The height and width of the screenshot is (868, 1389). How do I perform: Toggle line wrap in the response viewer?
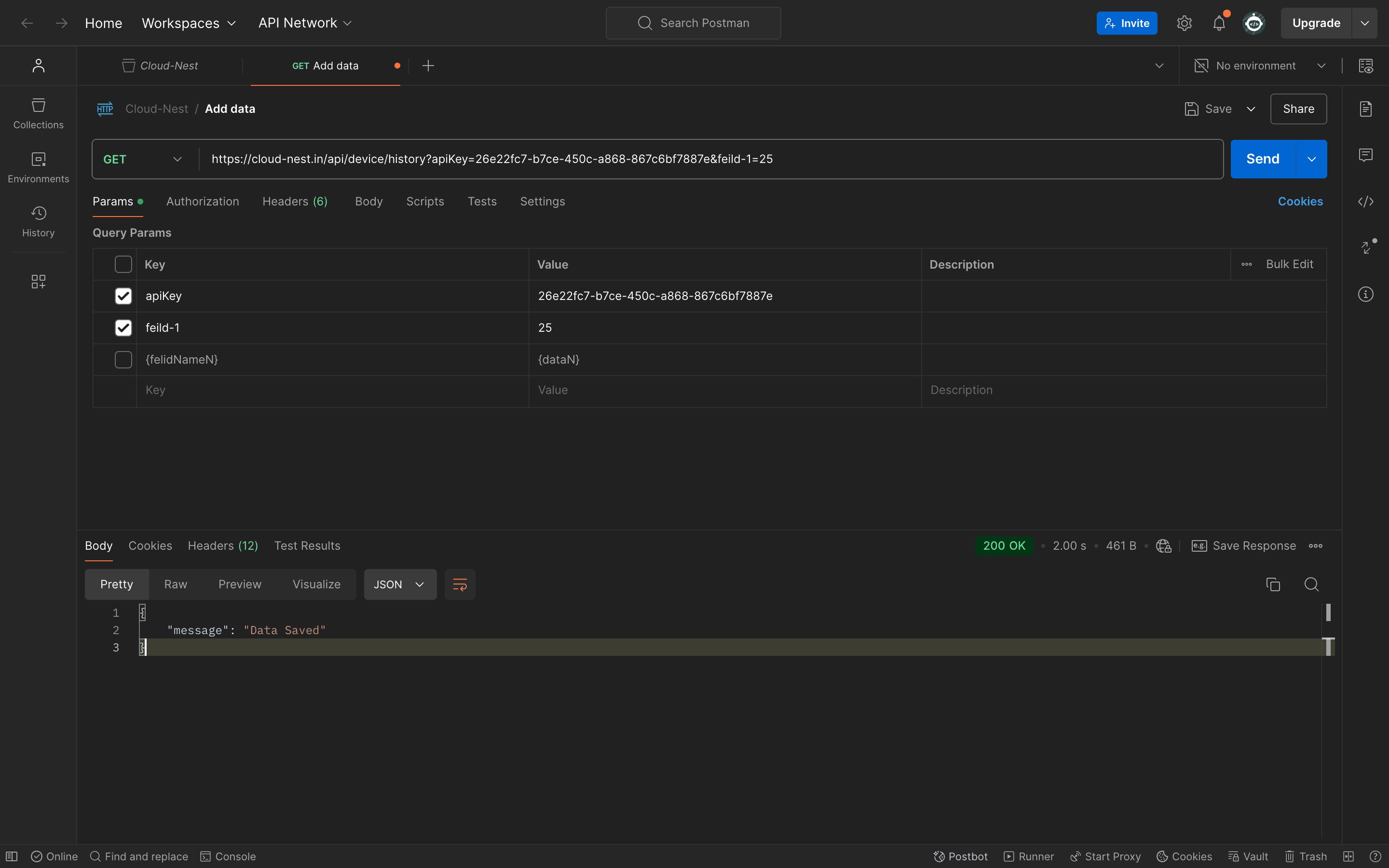pos(460,584)
